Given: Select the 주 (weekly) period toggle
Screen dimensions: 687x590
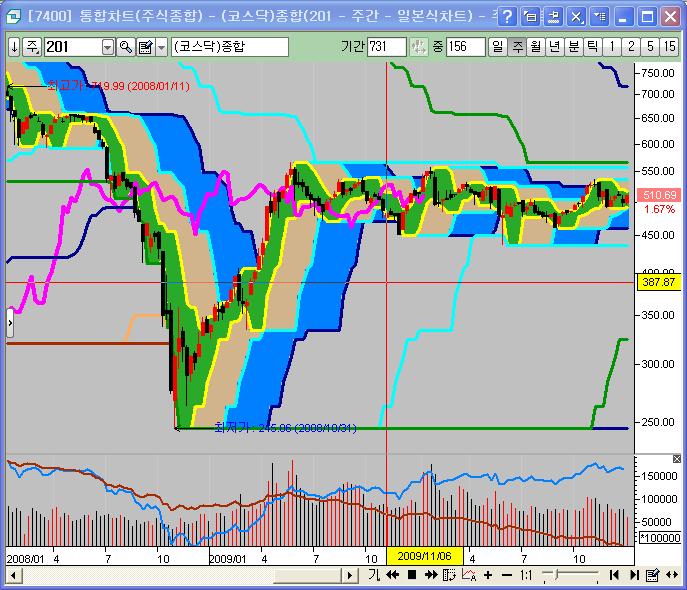Looking at the screenshot, I should (x=517, y=47).
